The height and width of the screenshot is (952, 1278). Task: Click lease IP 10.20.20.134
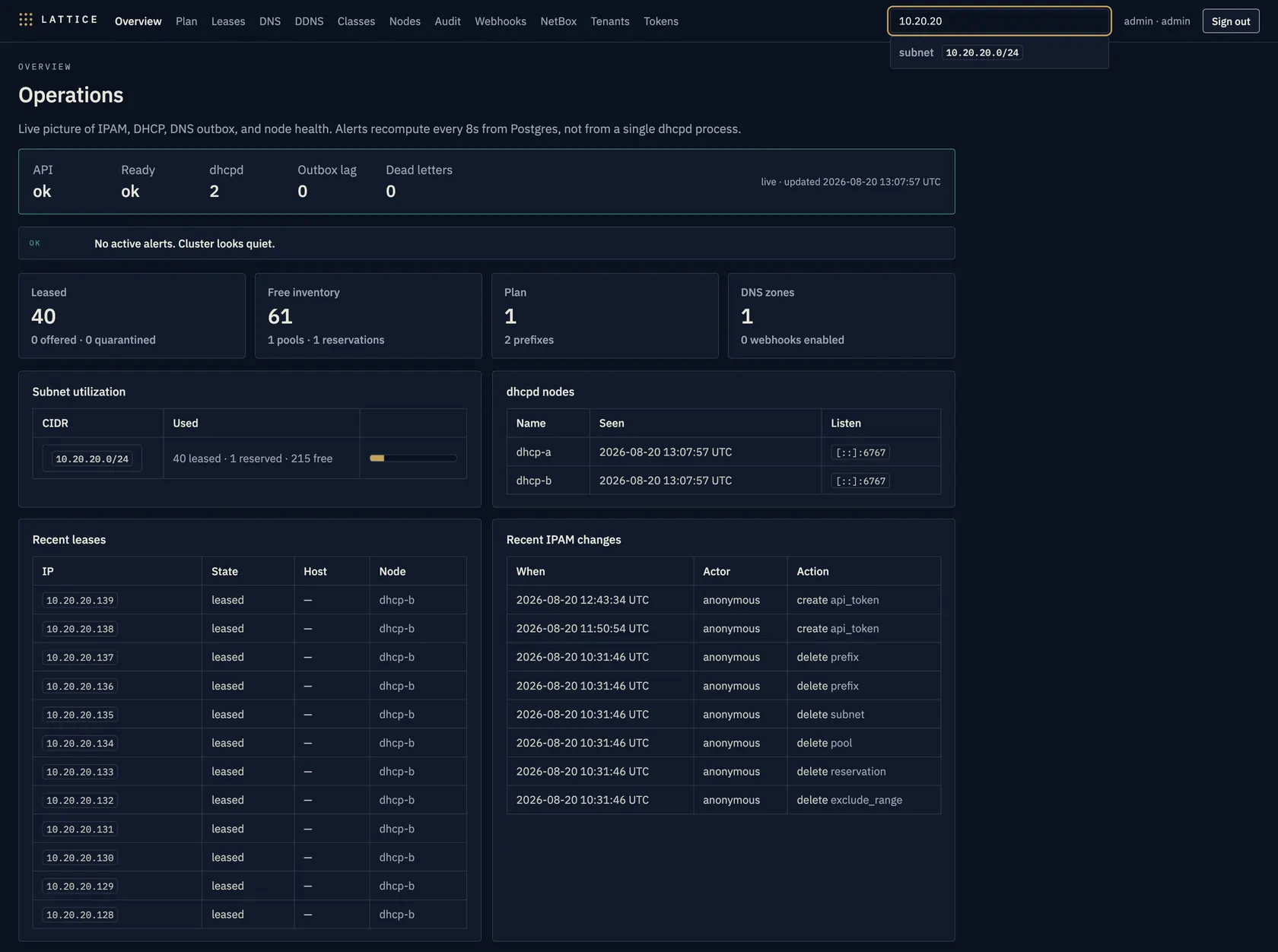[x=80, y=744]
